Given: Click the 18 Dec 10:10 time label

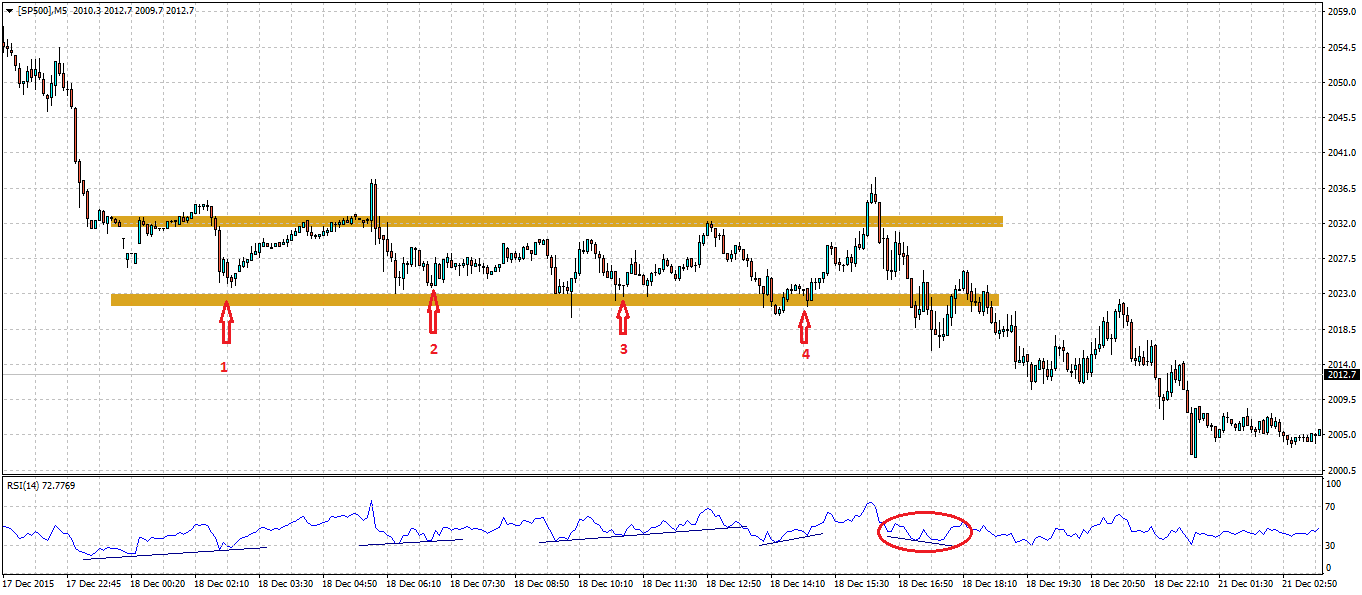Looking at the screenshot, I should tap(607, 582).
